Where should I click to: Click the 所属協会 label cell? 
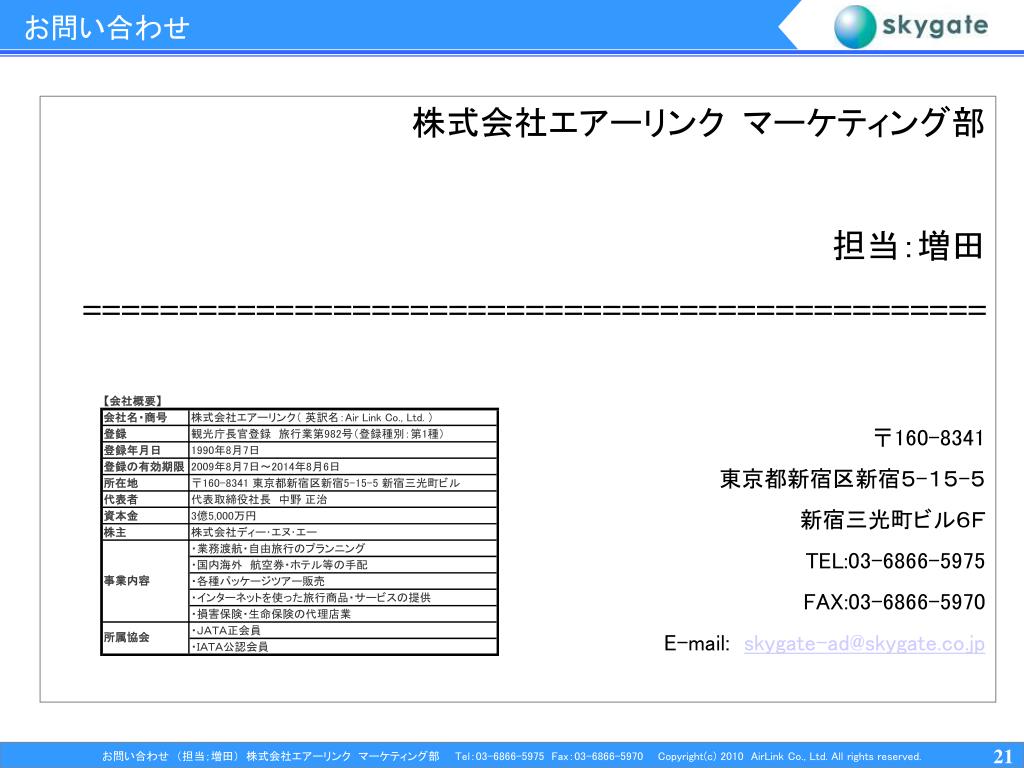(x=146, y=638)
